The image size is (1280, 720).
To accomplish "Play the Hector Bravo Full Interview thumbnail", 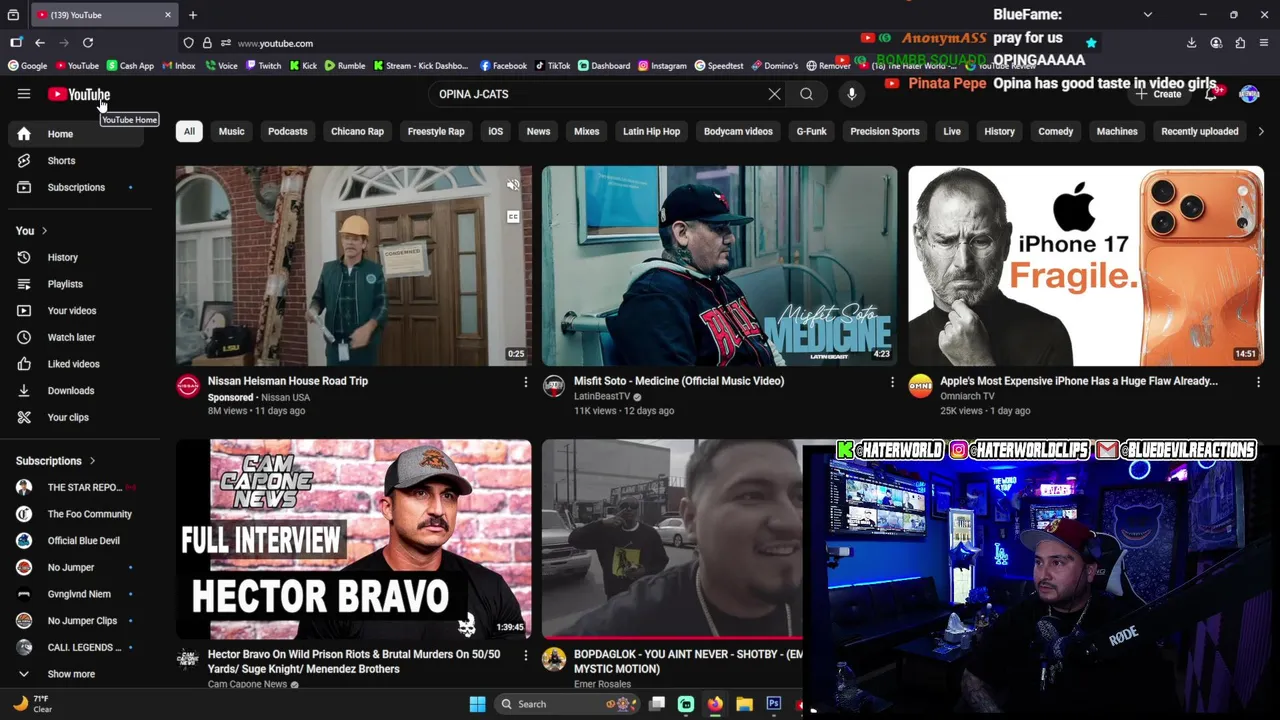I will (x=354, y=539).
